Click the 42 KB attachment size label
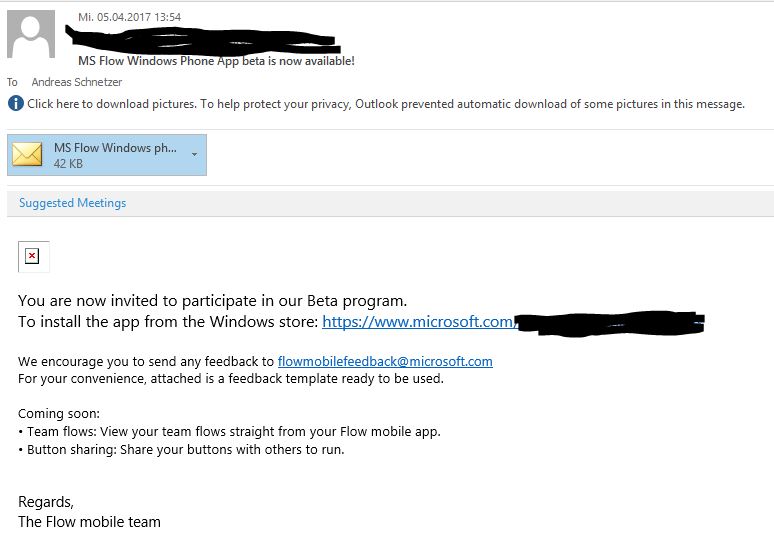This screenshot has width=774, height=557. click(68, 163)
